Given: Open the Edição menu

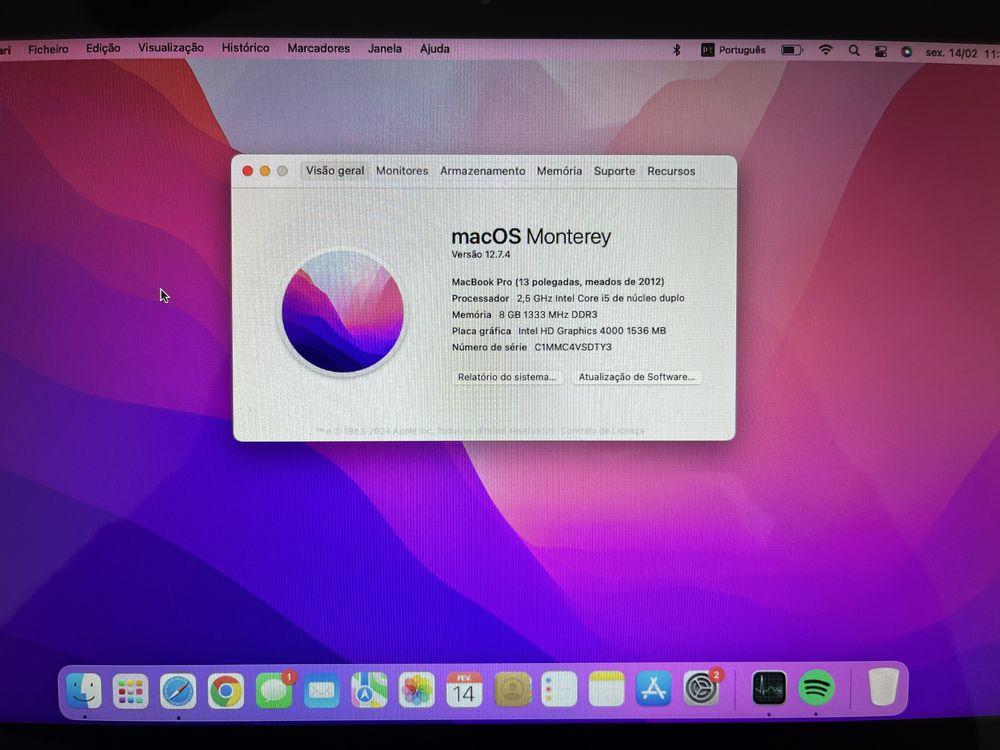Looking at the screenshot, I should tap(103, 48).
